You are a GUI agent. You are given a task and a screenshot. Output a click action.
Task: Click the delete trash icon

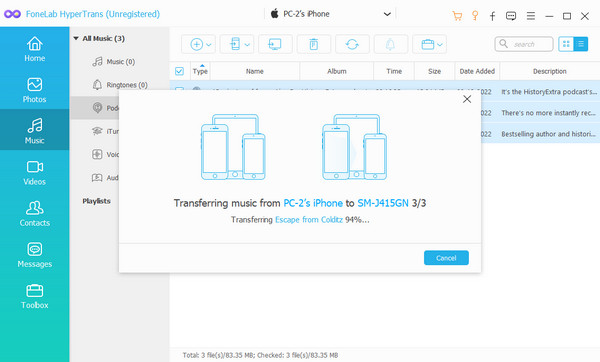tap(314, 44)
